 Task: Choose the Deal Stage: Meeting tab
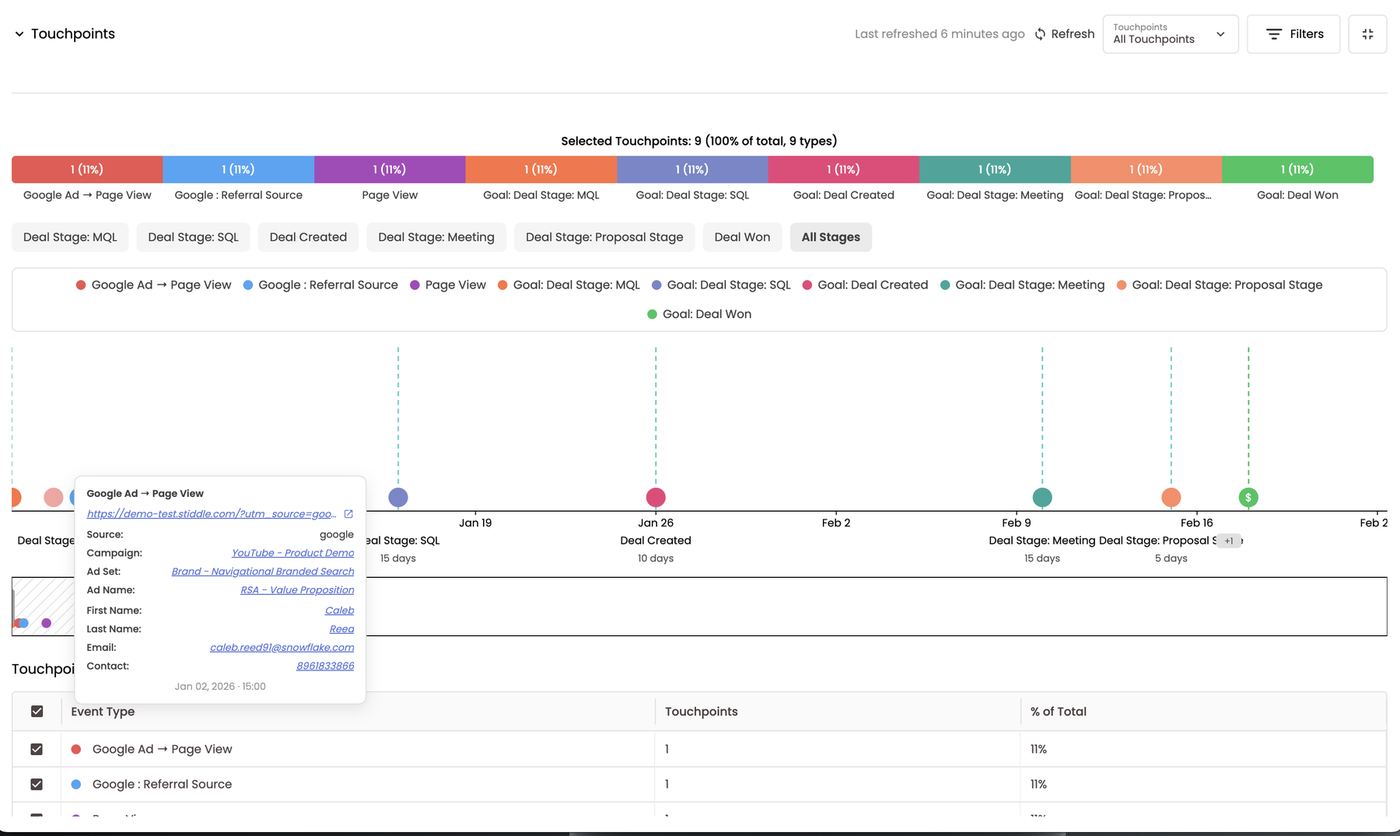coord(436,237)
